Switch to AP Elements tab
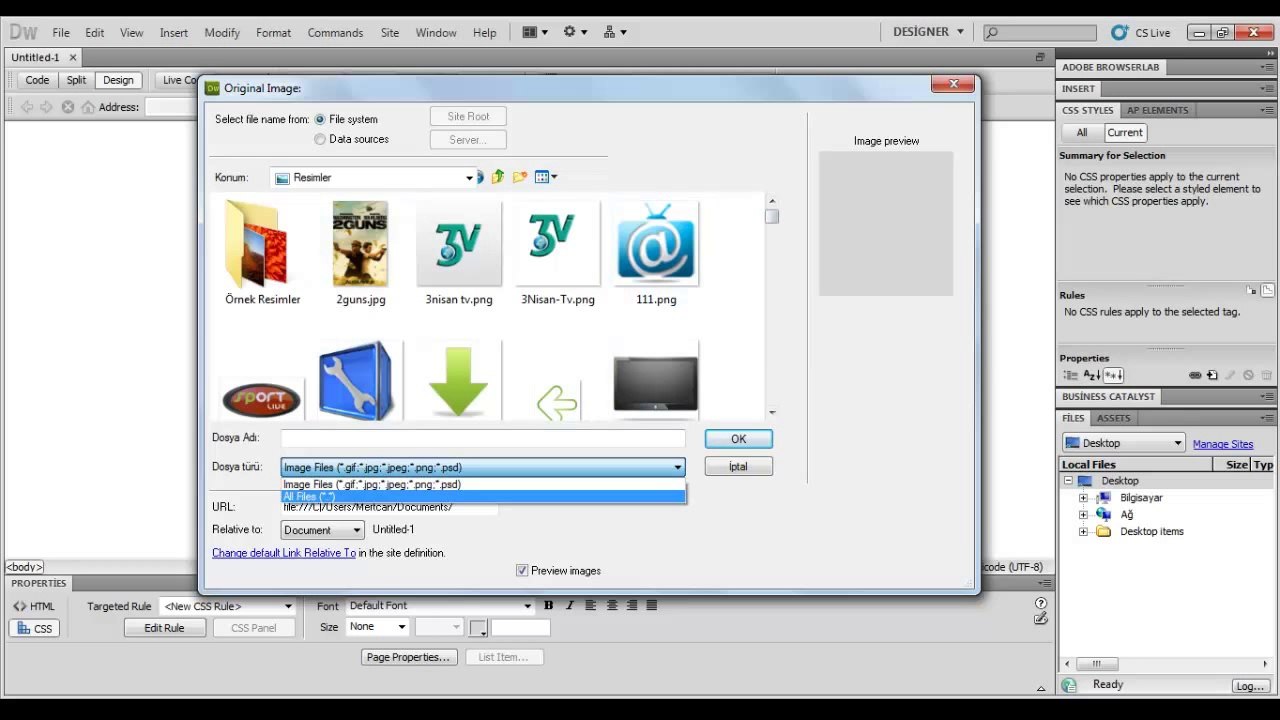The width and height of the screenshot is (1280, 720). [x=1157, y=110]
